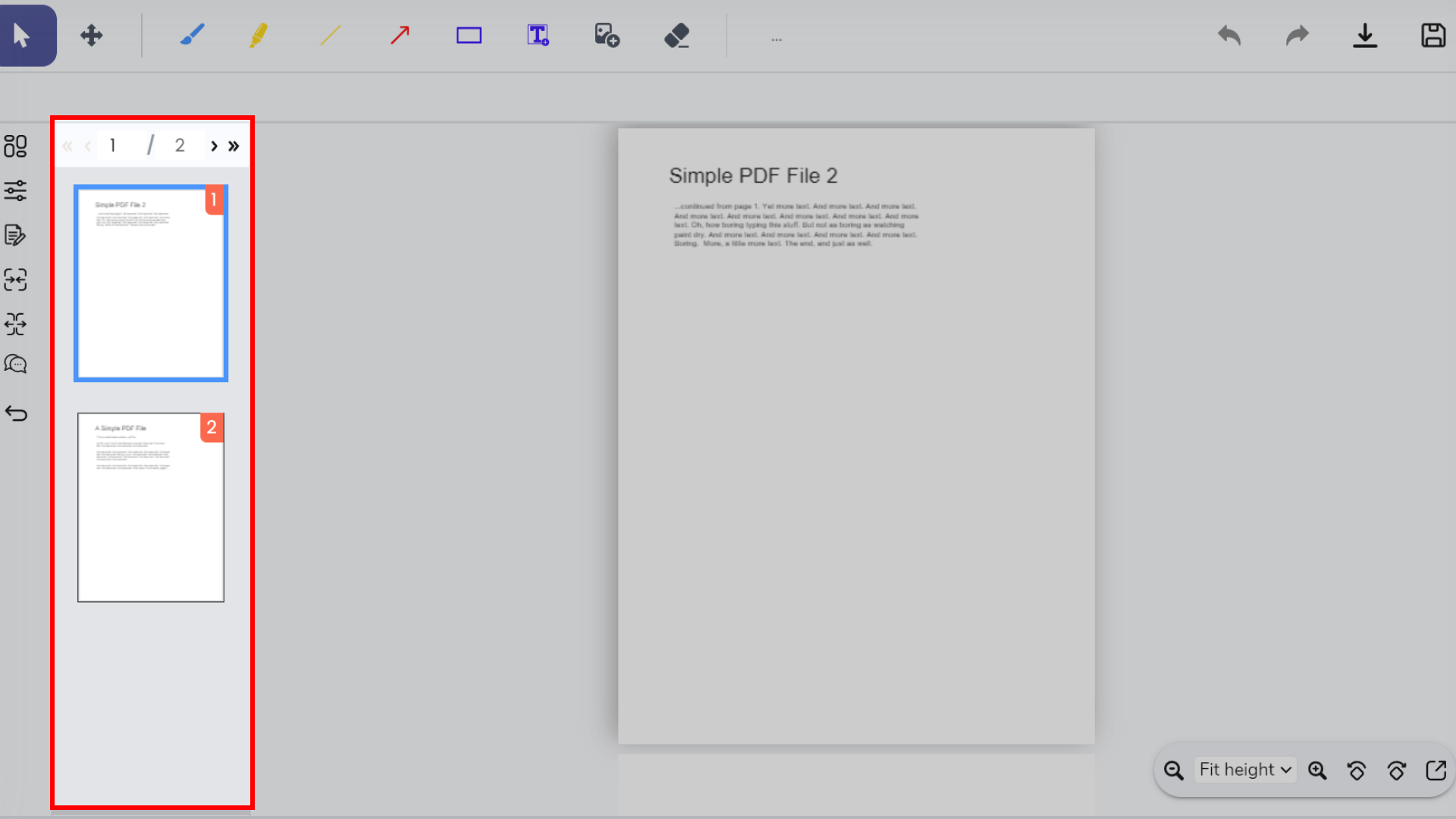Screen dimensions: 1456x819
Task: Choose the add text tool
Action: click(538, 36)
